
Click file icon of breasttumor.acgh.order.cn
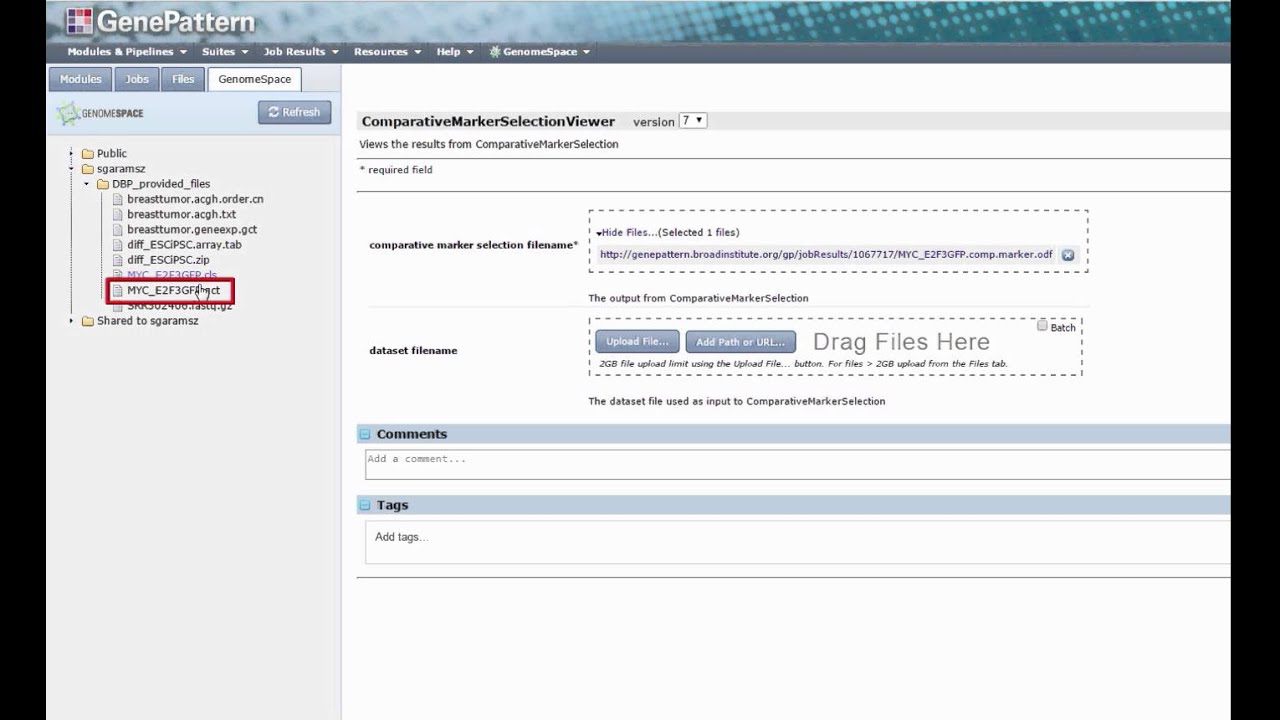[x=118, y=199]
